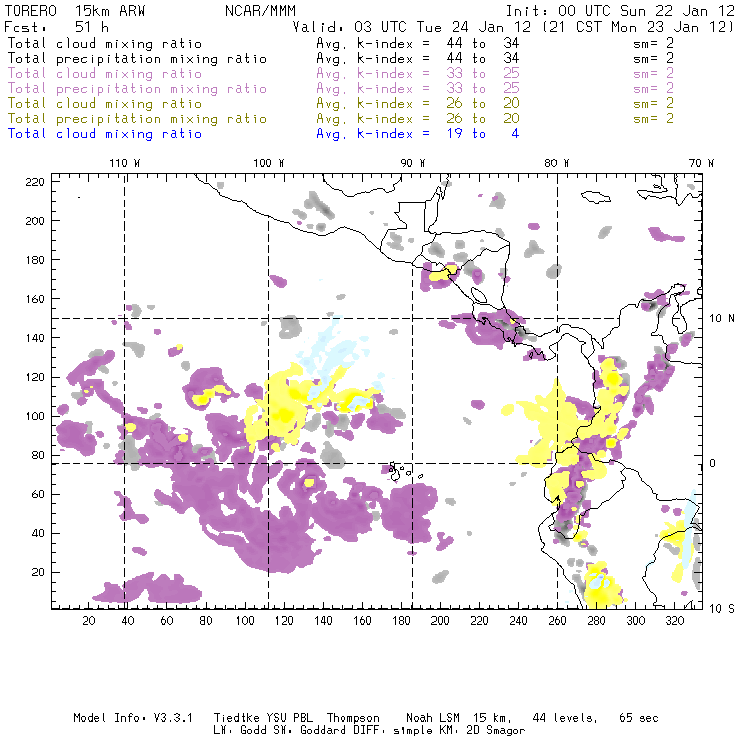
Task: Select "sm= 2" on the black precipitation row
Action: 654,59
